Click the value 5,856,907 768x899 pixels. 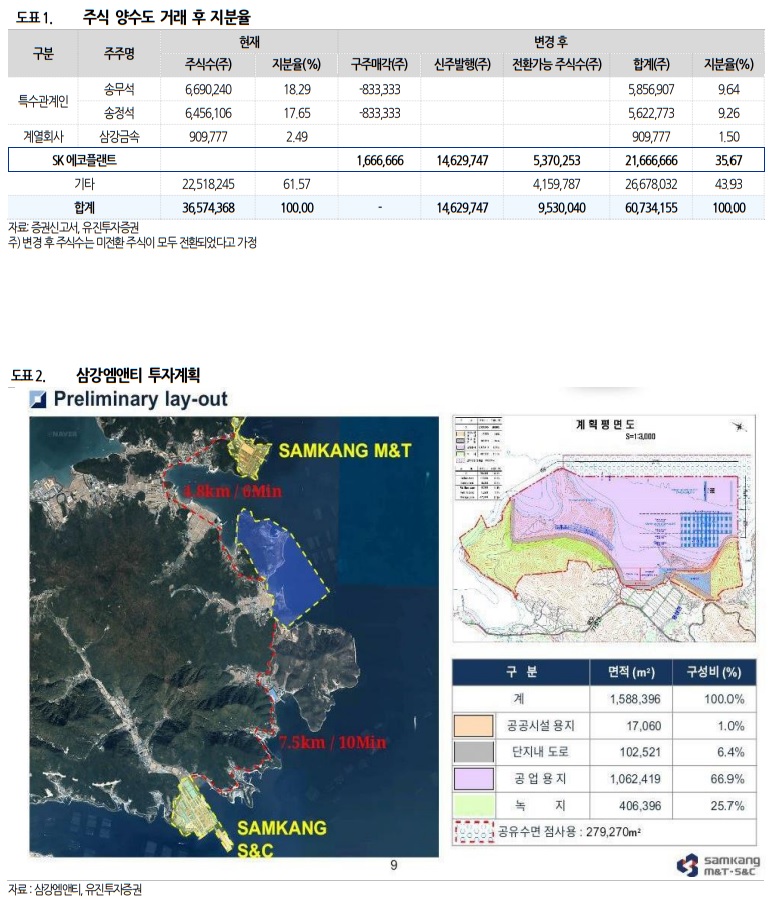point(651,89)
